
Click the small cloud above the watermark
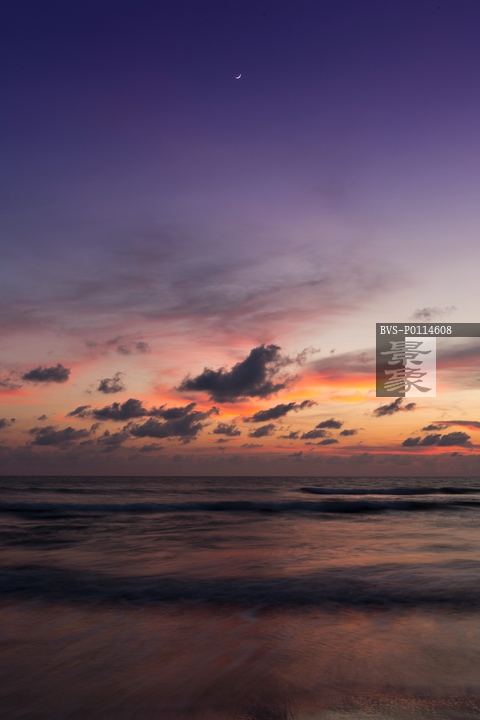click(x=432, y=313)
